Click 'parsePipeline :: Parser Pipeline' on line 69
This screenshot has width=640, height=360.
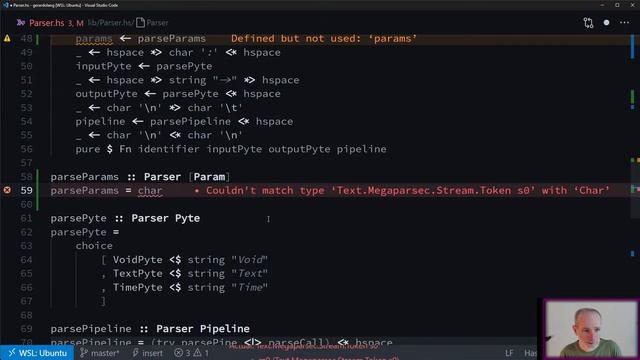tap(150, 329)
